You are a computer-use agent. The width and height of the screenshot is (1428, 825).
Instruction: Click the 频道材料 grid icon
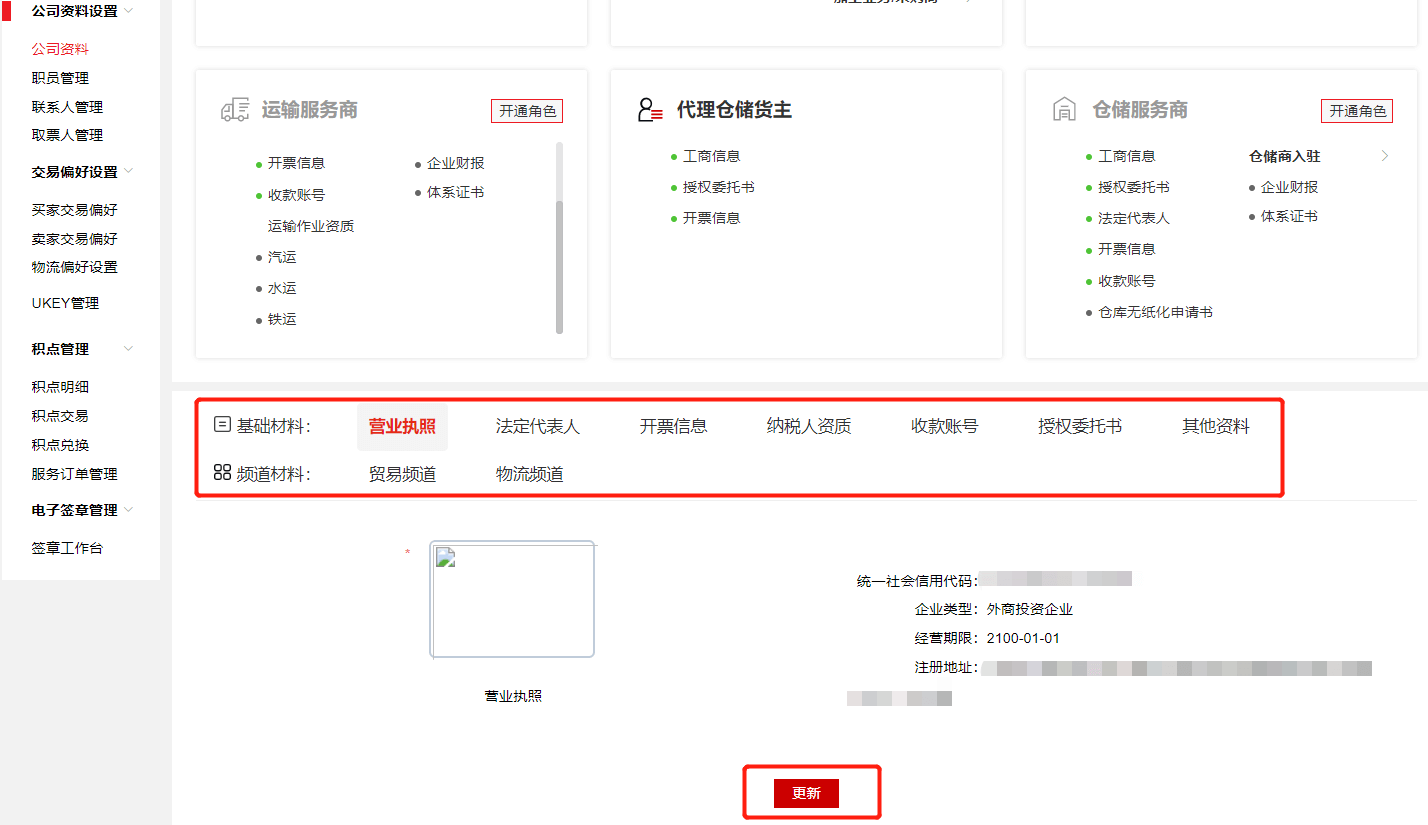222,472
